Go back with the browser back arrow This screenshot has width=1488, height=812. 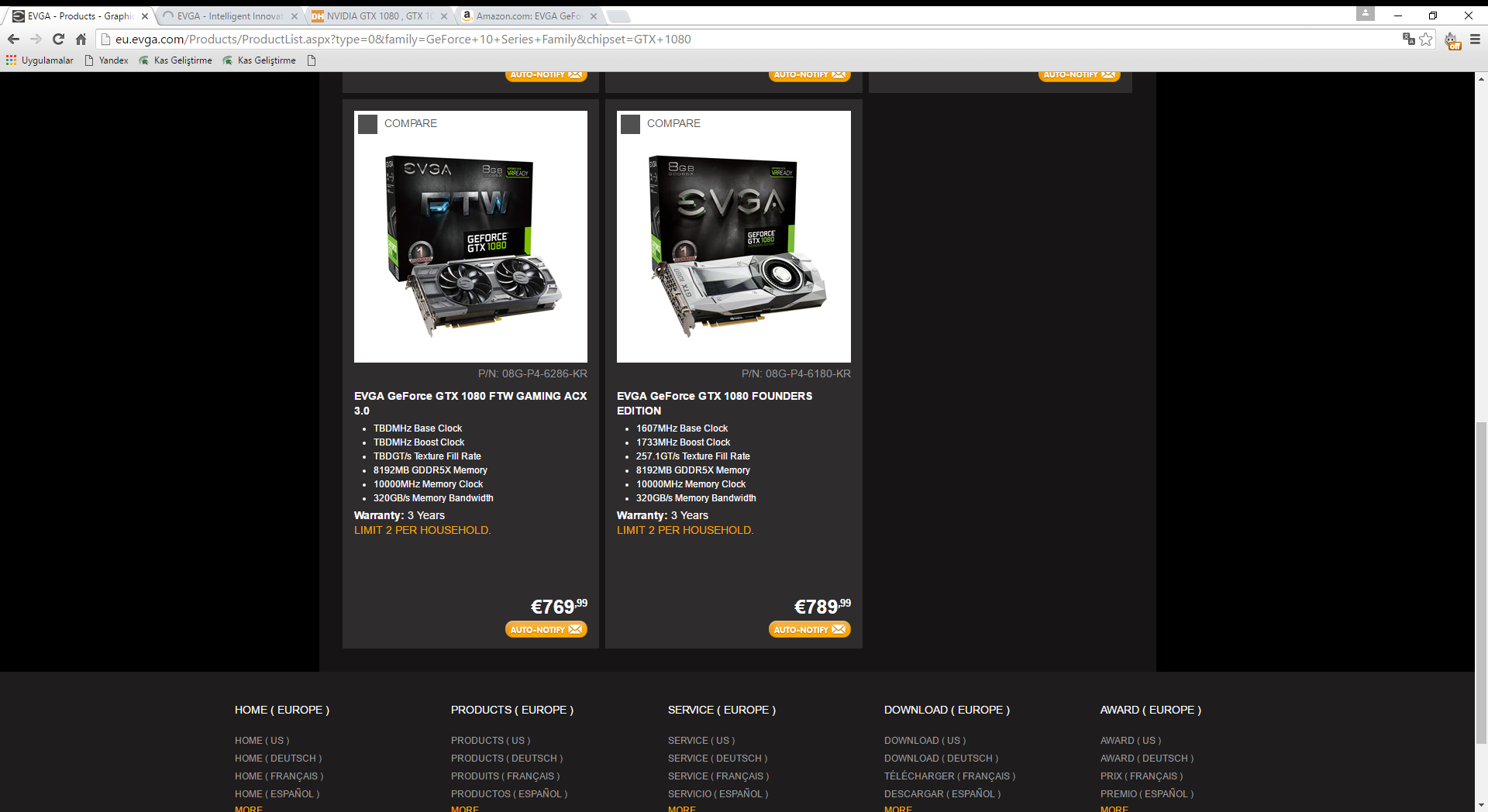coord(13,39)
